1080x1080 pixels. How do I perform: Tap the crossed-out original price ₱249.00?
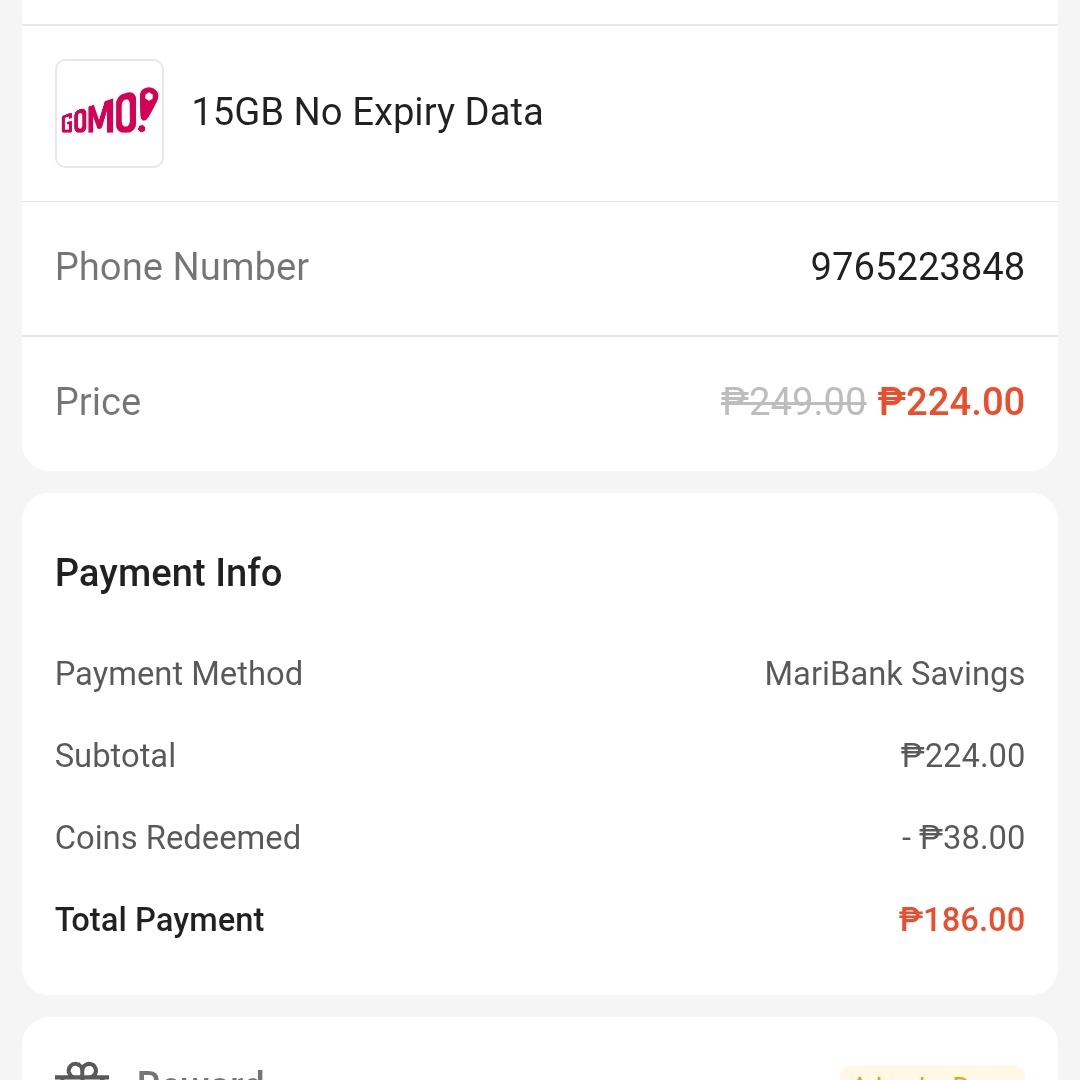click(793, 402)
